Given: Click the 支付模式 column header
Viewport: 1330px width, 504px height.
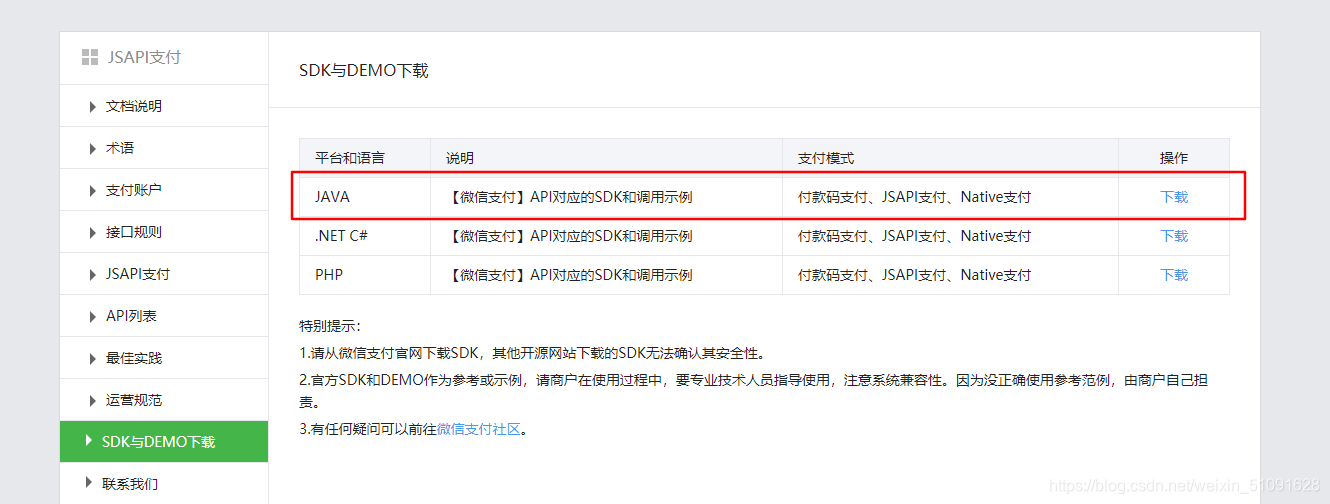Looking at the screenshot, I should [x=951, y=158].
